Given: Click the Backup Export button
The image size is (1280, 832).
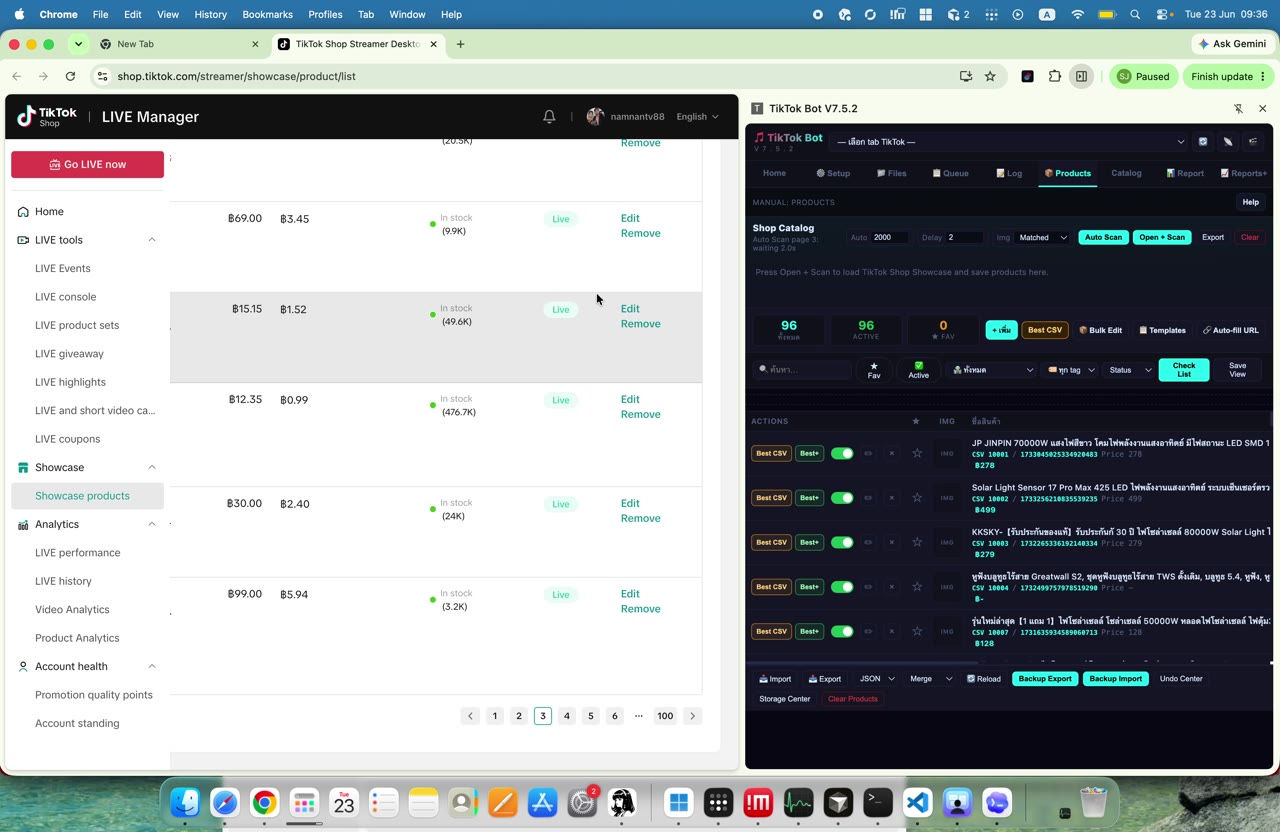Looking at the screenshot, I should (1045, 679).
